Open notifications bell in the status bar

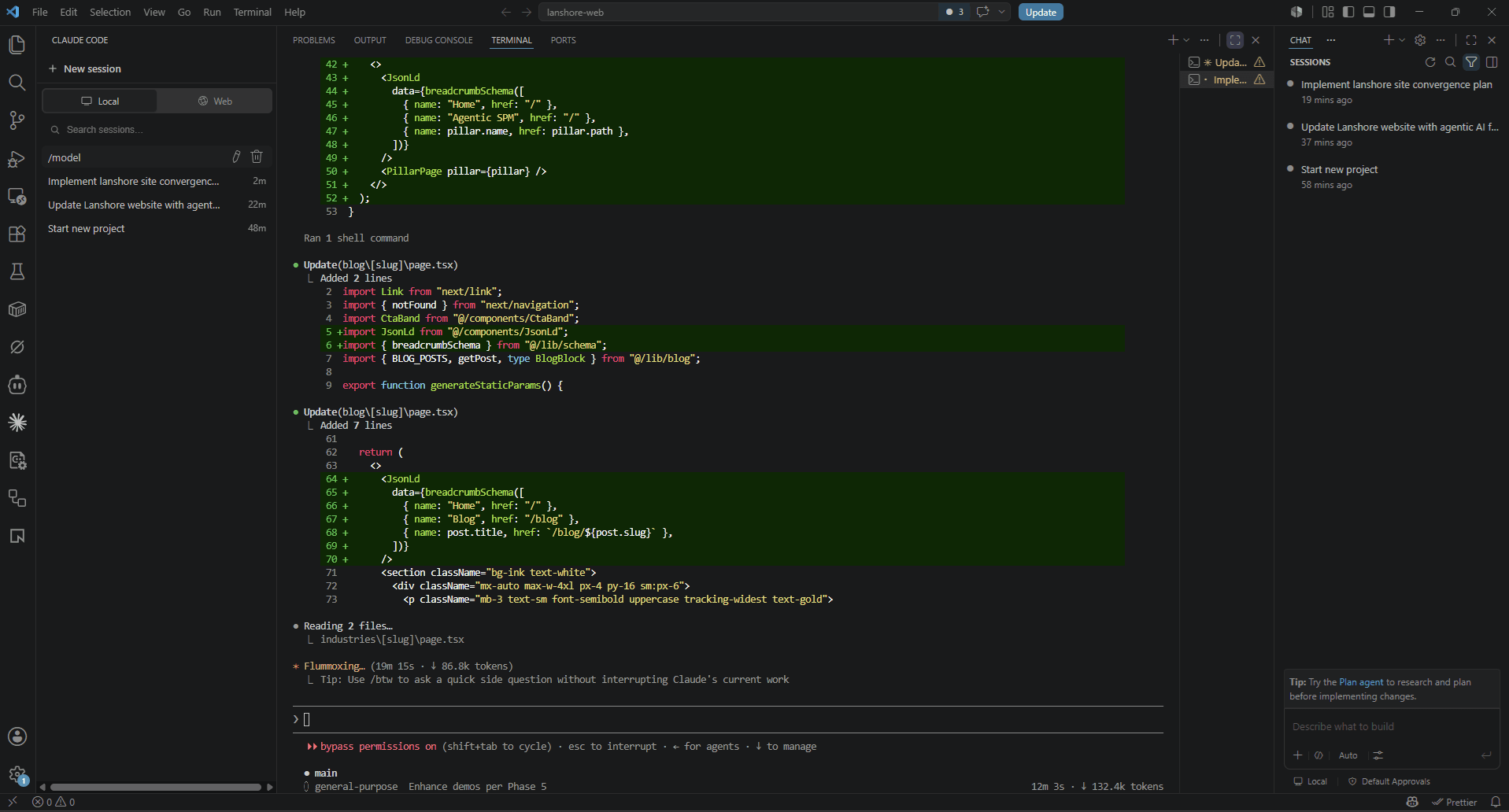(x=1496, y=802)
